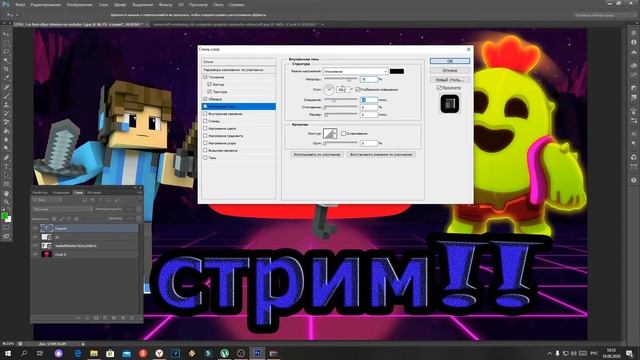Click Восстановить значения по умолчанию button
640x360 pixels.
[x=381, y=154]
